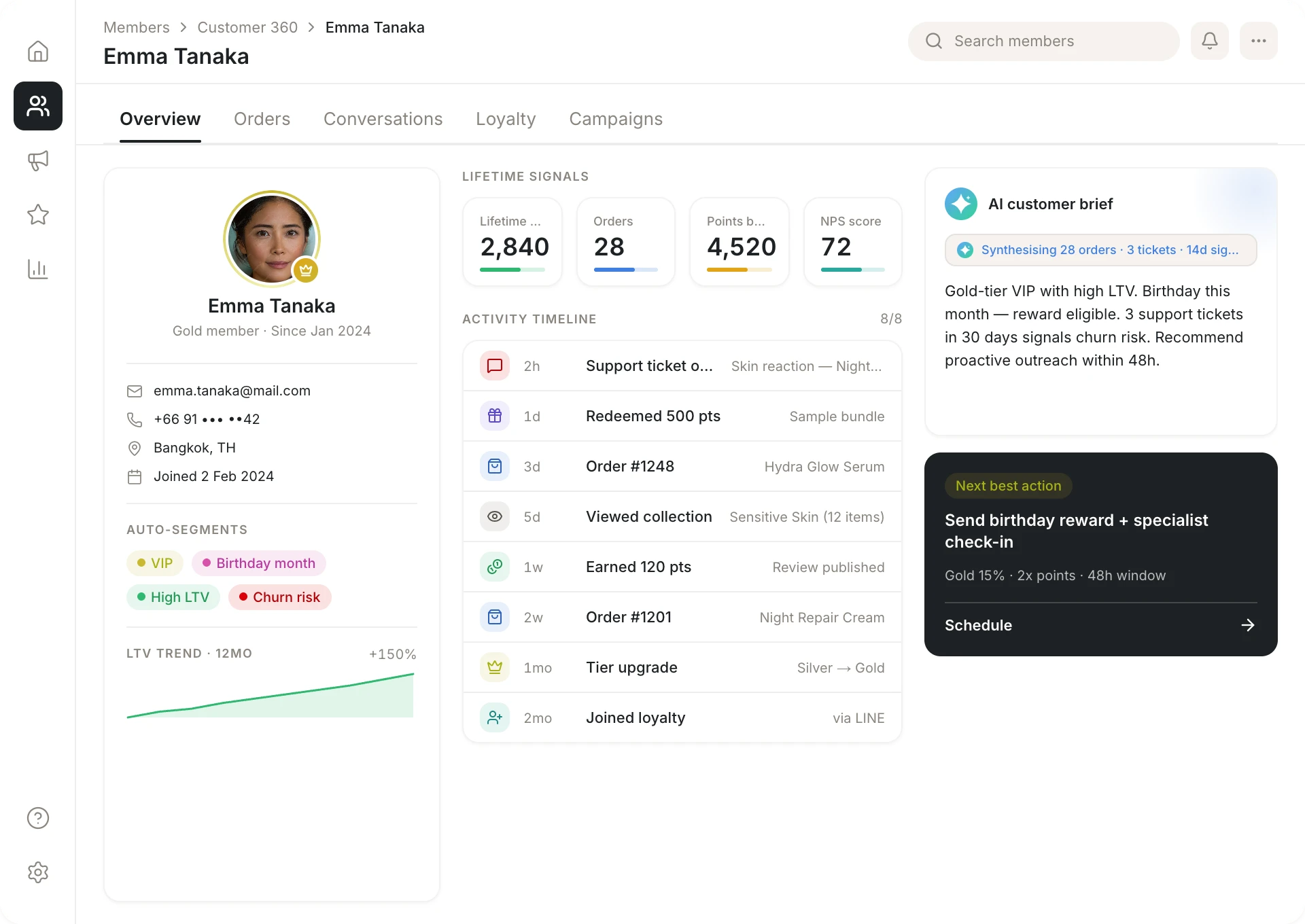Click the gift icon for Redeemed 500 pts

pyautogui.click(x=495, y=416)
